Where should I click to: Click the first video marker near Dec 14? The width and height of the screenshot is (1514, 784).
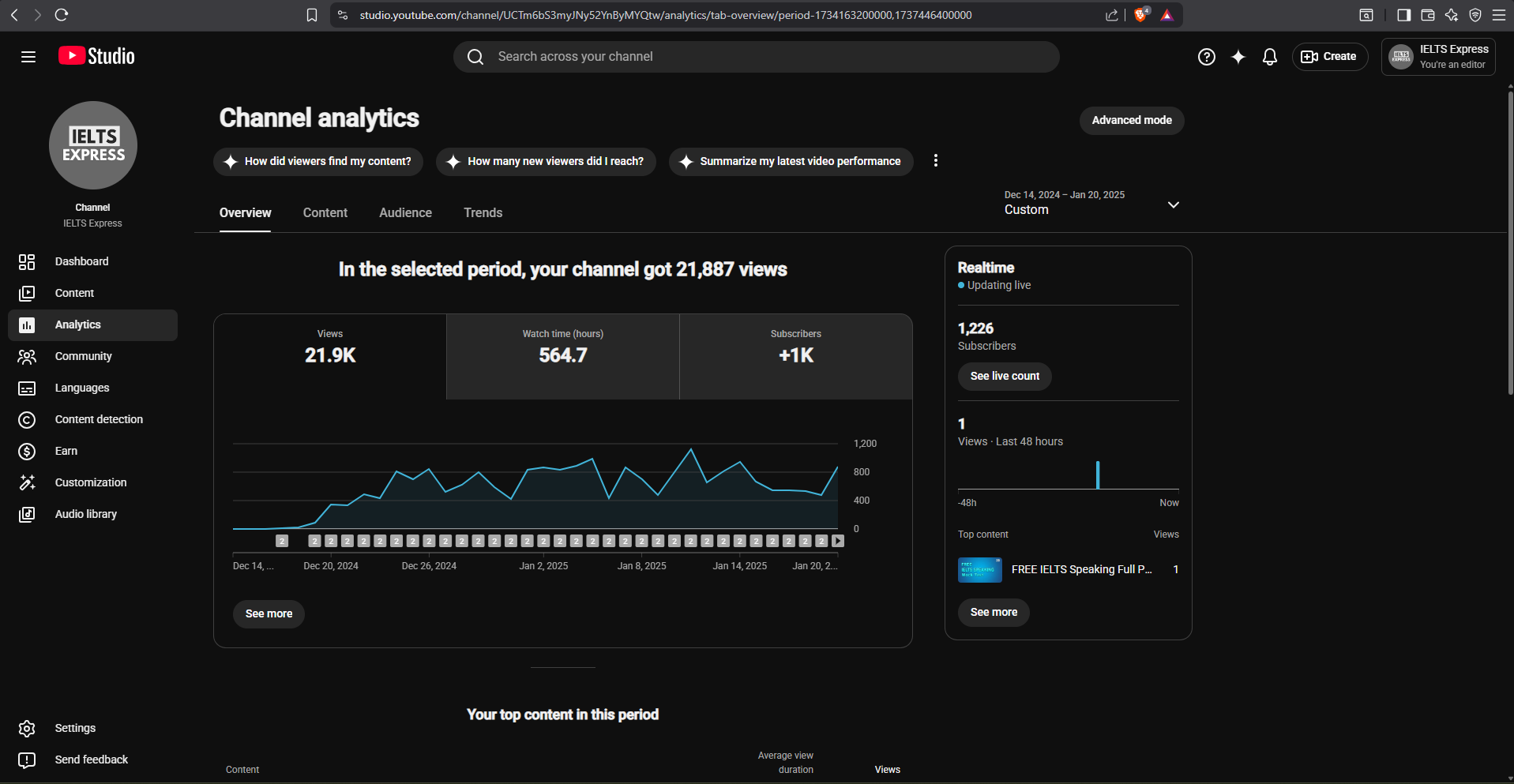[x=282, y=541]
